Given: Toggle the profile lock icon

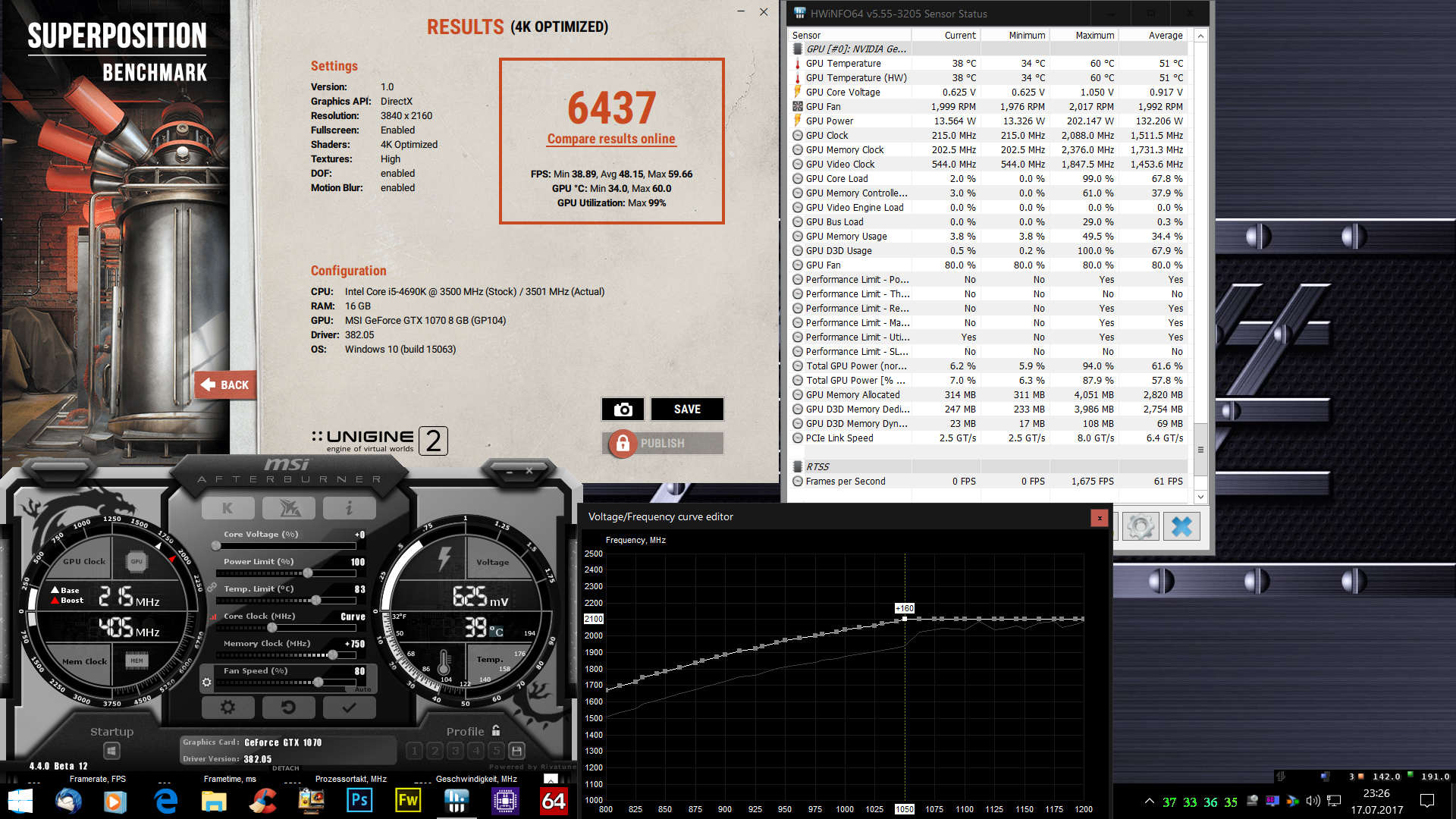Looking at the screenshot, I should coord(496,731).
